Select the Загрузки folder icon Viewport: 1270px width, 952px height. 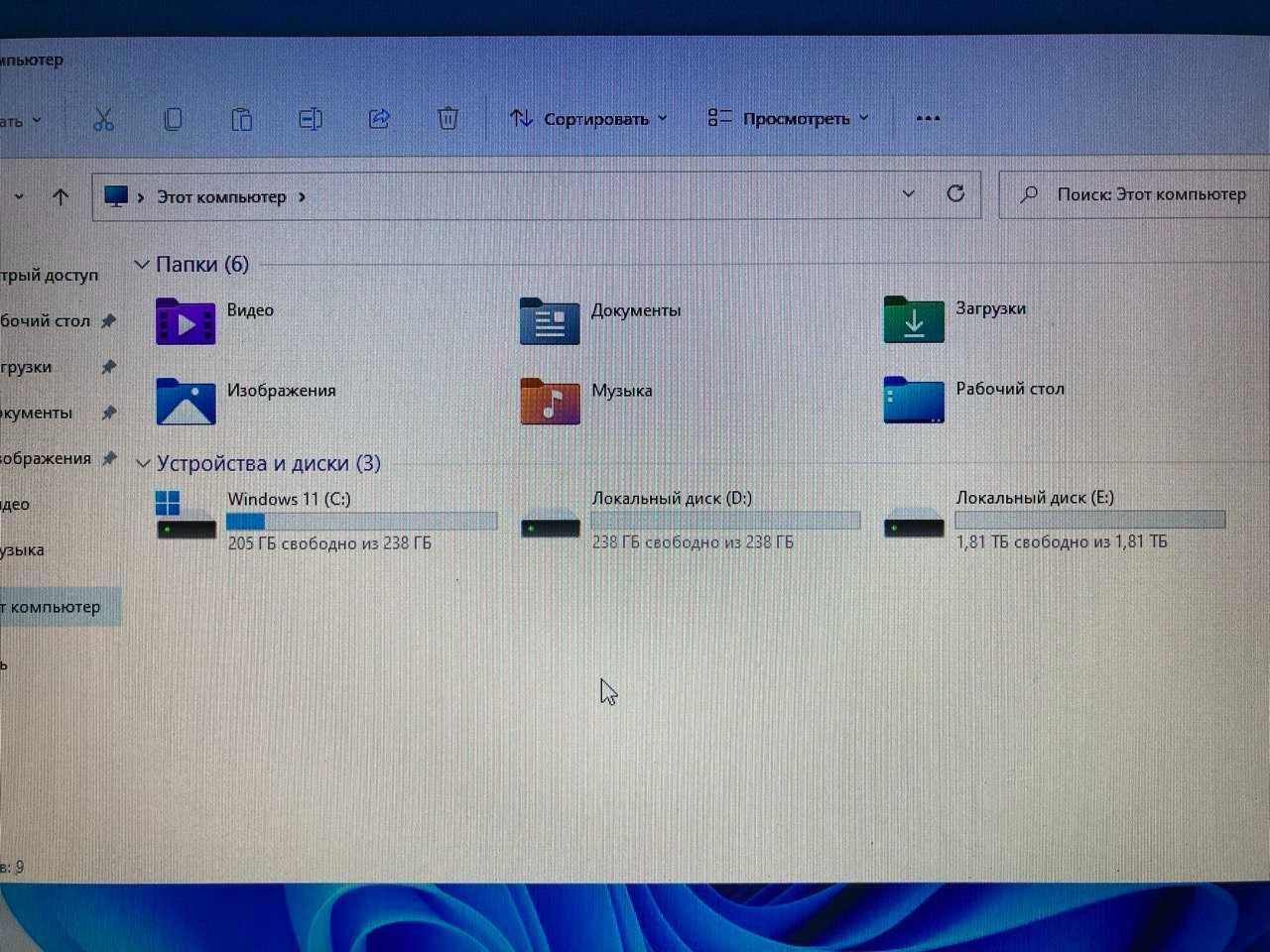pos(914,320)
